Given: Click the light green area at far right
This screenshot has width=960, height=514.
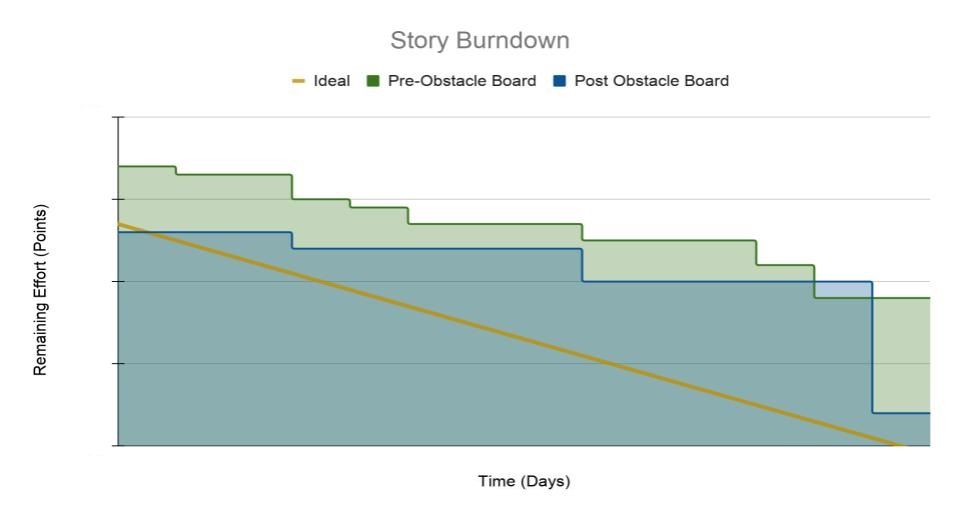Looking at the screenshot, I should click(901, 355).
